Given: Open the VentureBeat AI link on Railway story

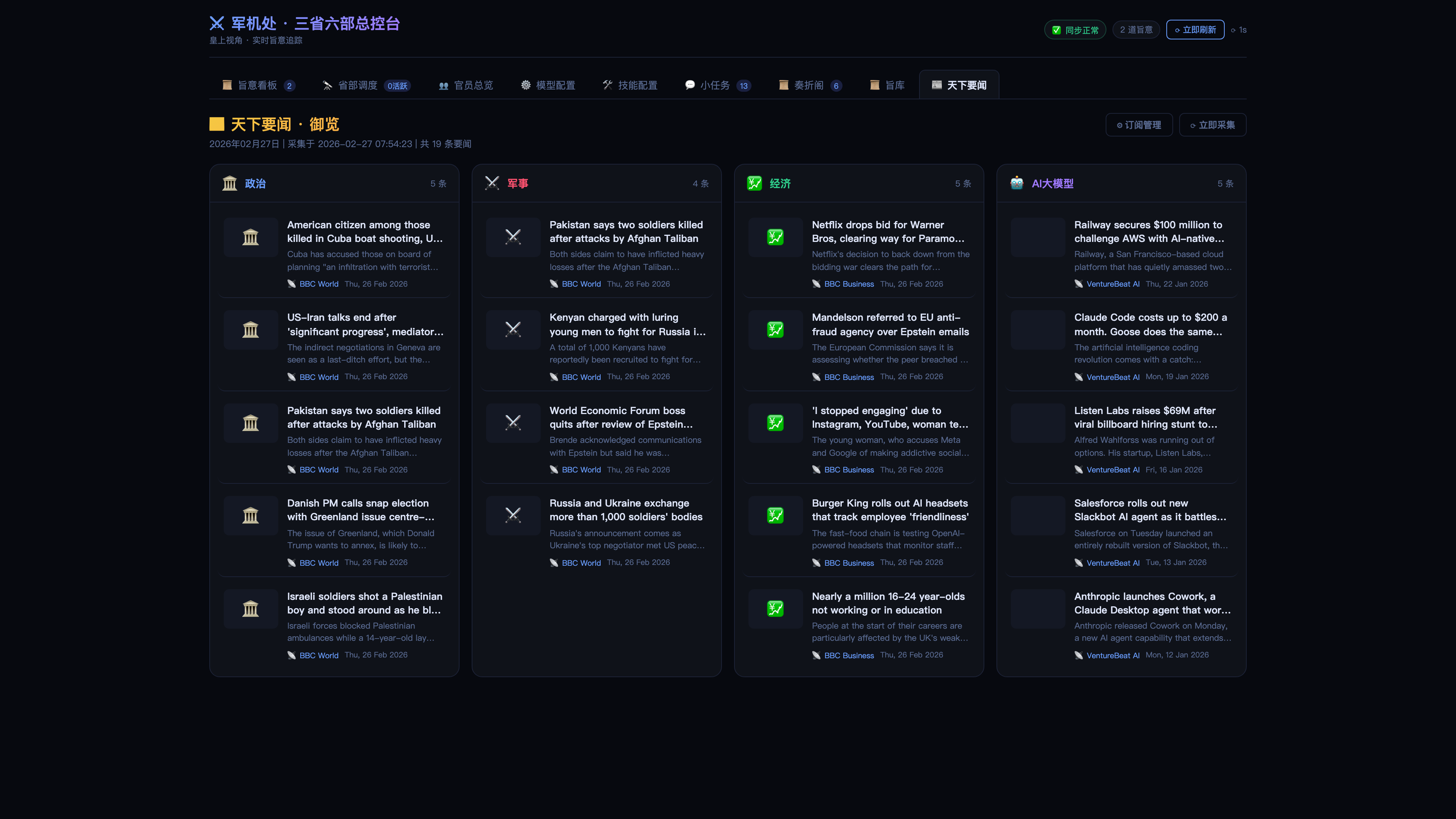Looking at the screenshot, I should [x=1112, y=284].
